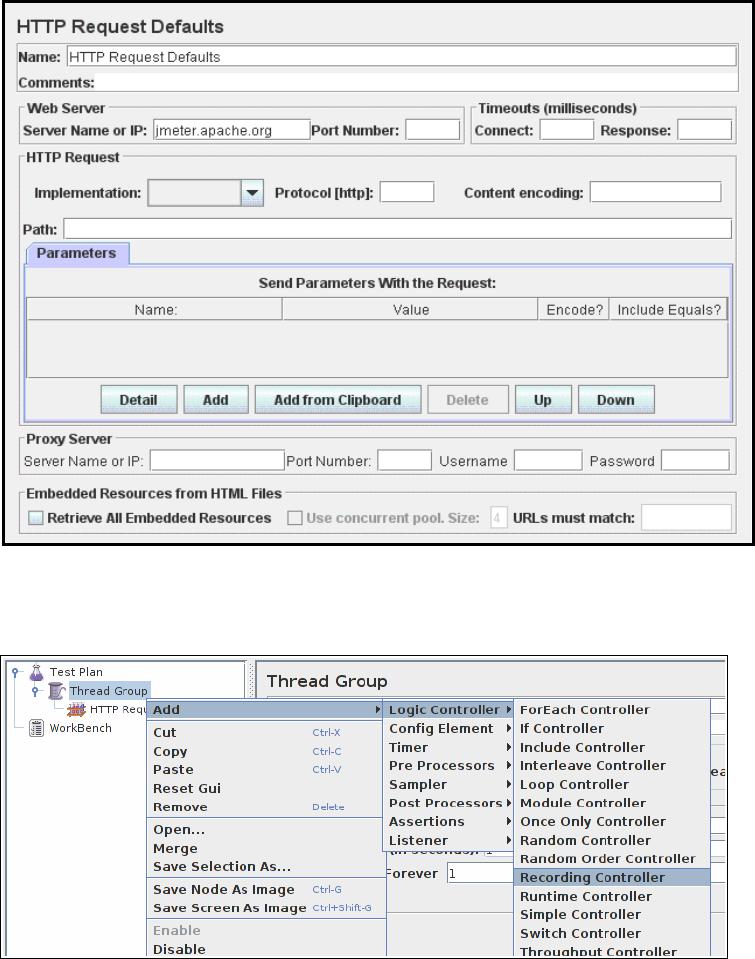
Task: Click the Test Plan flask icon
Action: tap(37, 672)
